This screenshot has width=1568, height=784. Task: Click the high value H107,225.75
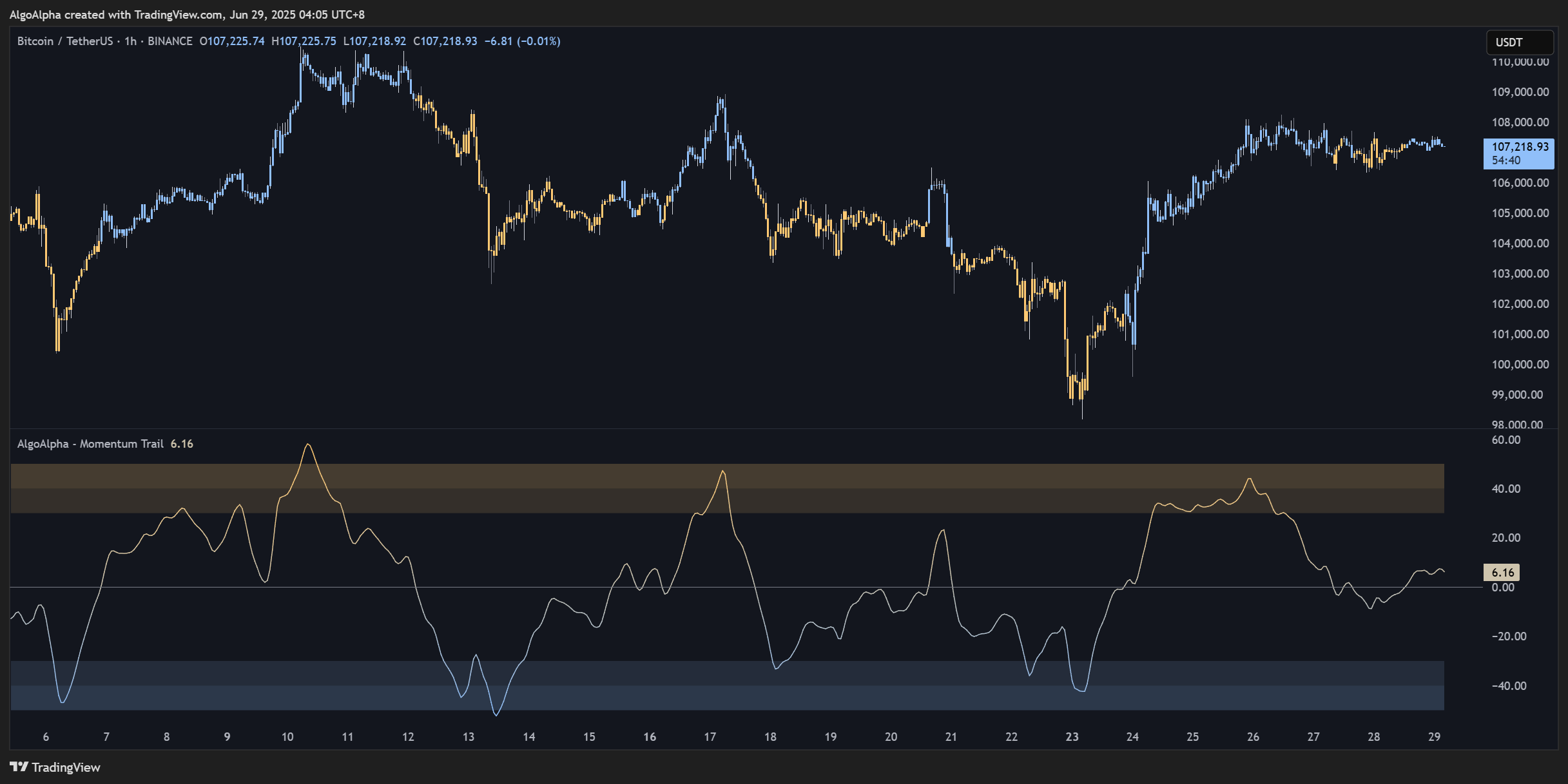tap(304, 41)
